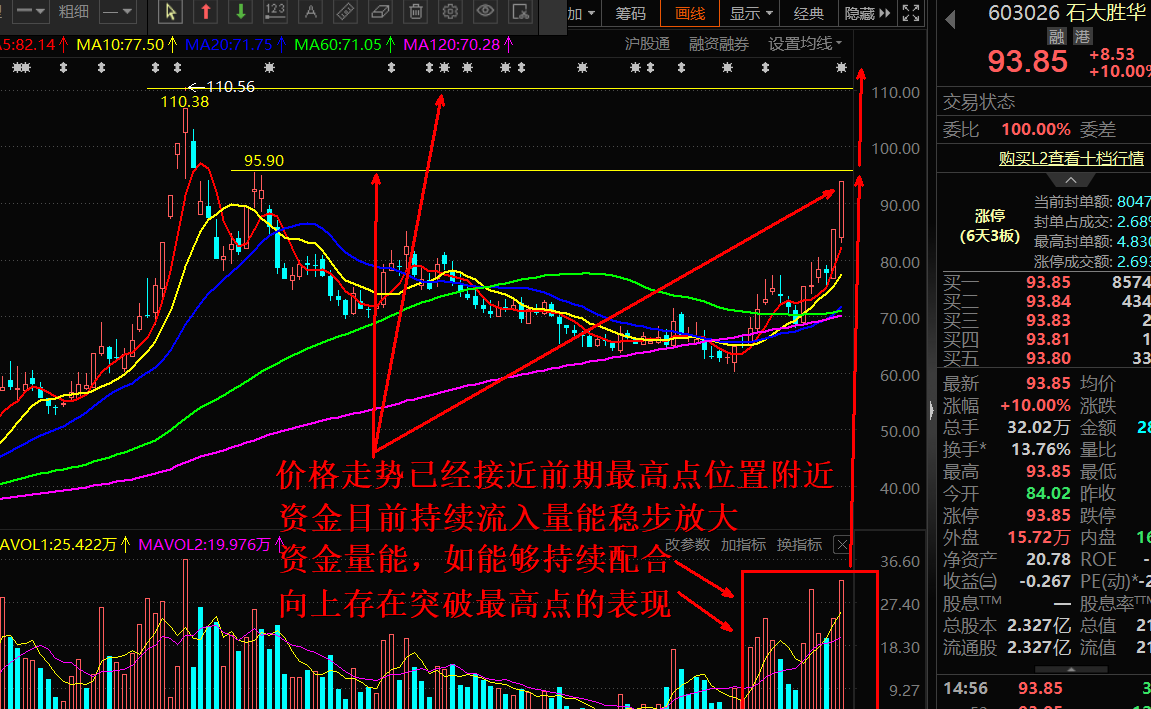1151x709 pixels.
Task: Click 改参数 to edit indicator parameters
Action: (x=687, y=545)
